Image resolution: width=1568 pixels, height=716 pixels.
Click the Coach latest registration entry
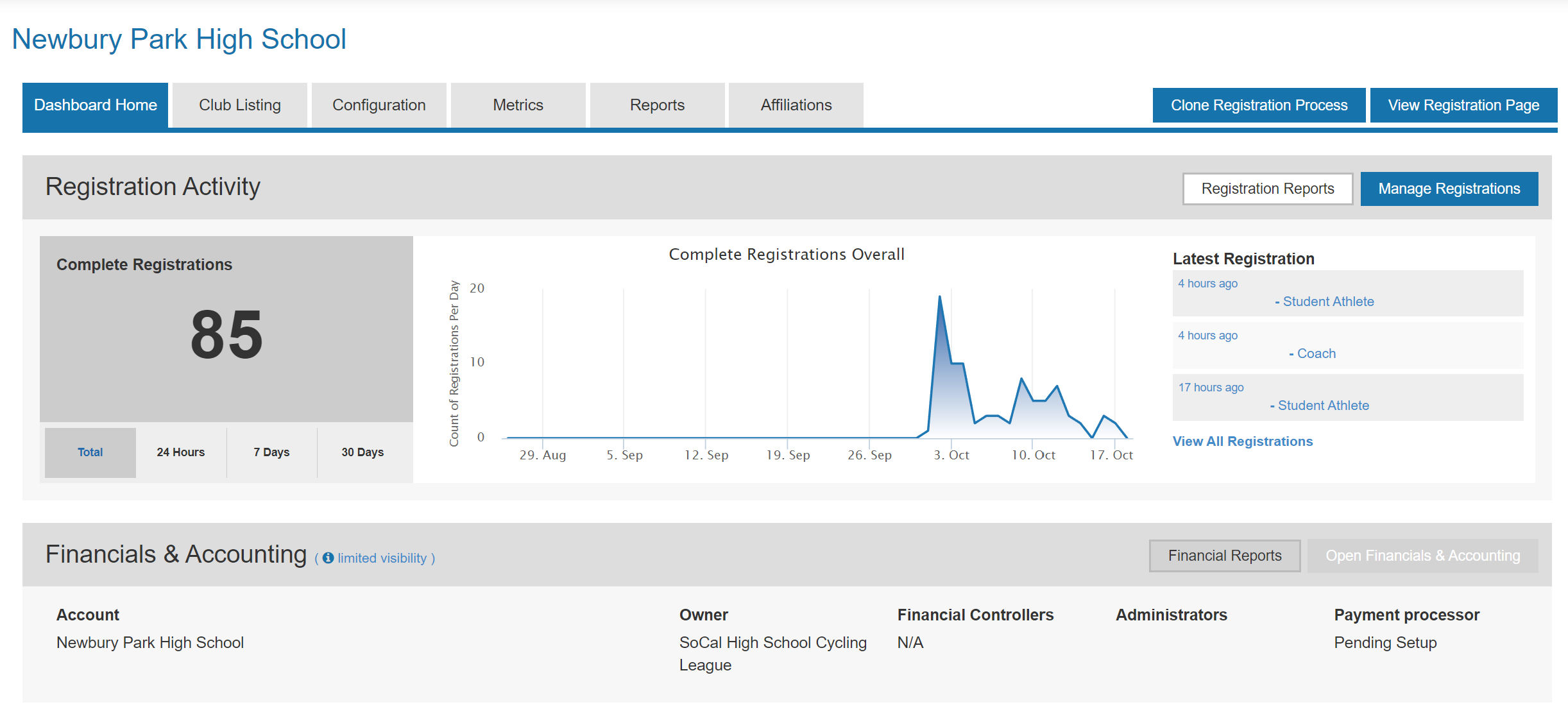(x=1315, y=354)
